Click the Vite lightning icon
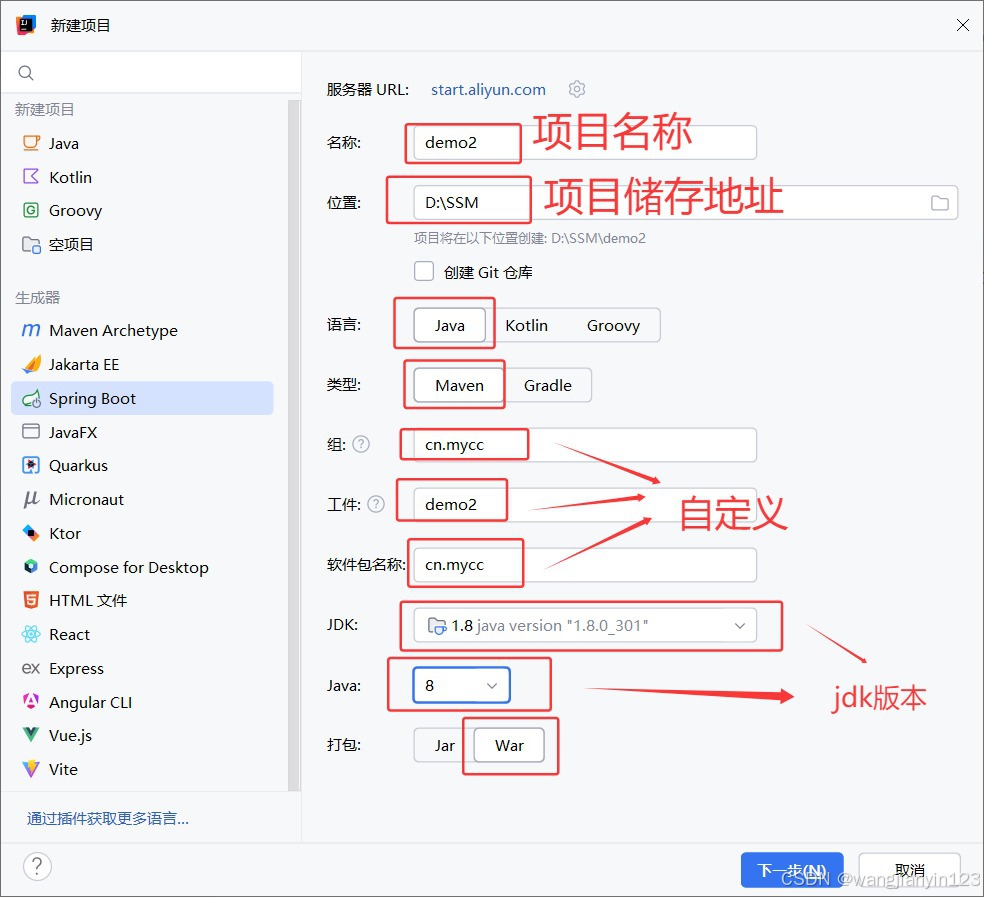Viewport: 984px width, 897px height. (x=31, y=769)
